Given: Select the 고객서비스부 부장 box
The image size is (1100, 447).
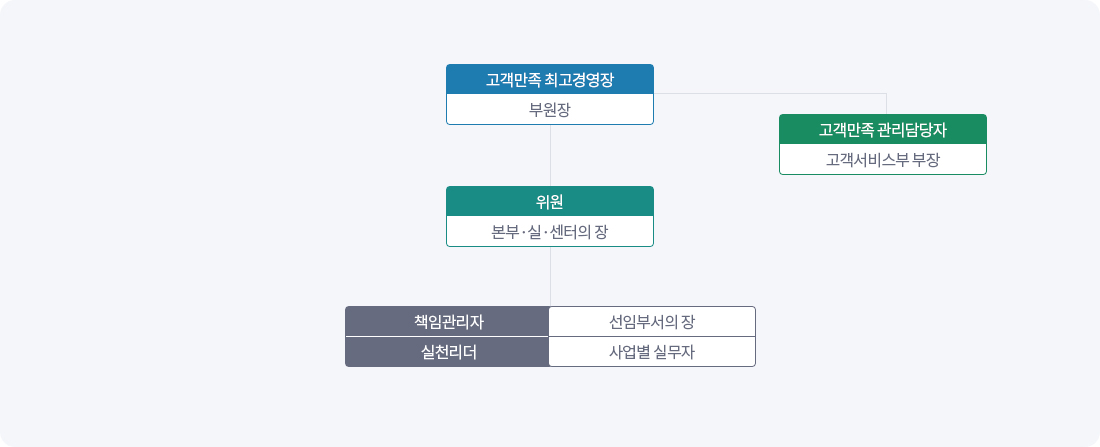Looking at the screenshot, I should 882,159.
